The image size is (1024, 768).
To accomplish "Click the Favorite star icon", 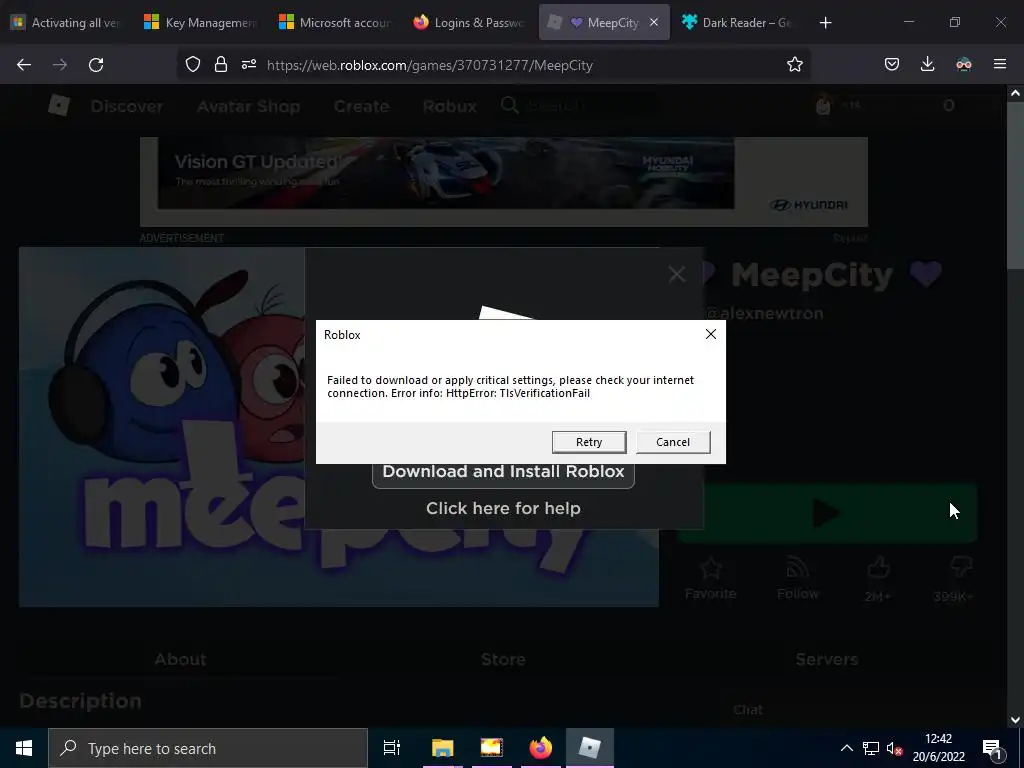I will pos(711,569).
